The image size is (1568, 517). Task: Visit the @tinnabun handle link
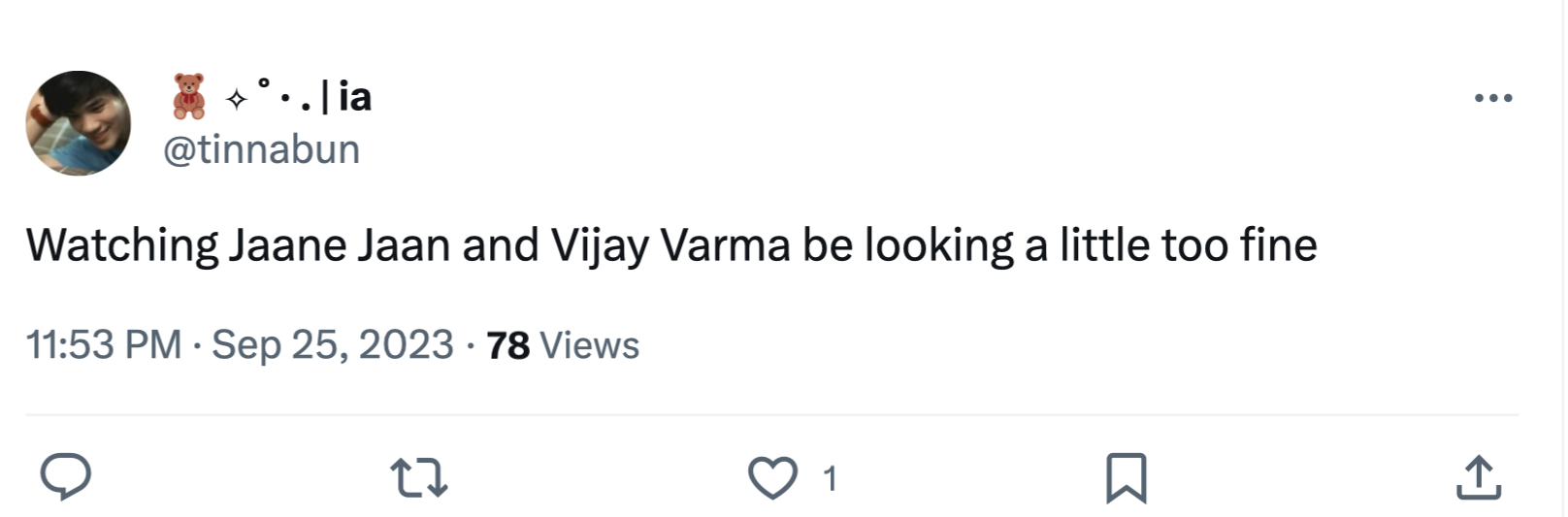262,149
